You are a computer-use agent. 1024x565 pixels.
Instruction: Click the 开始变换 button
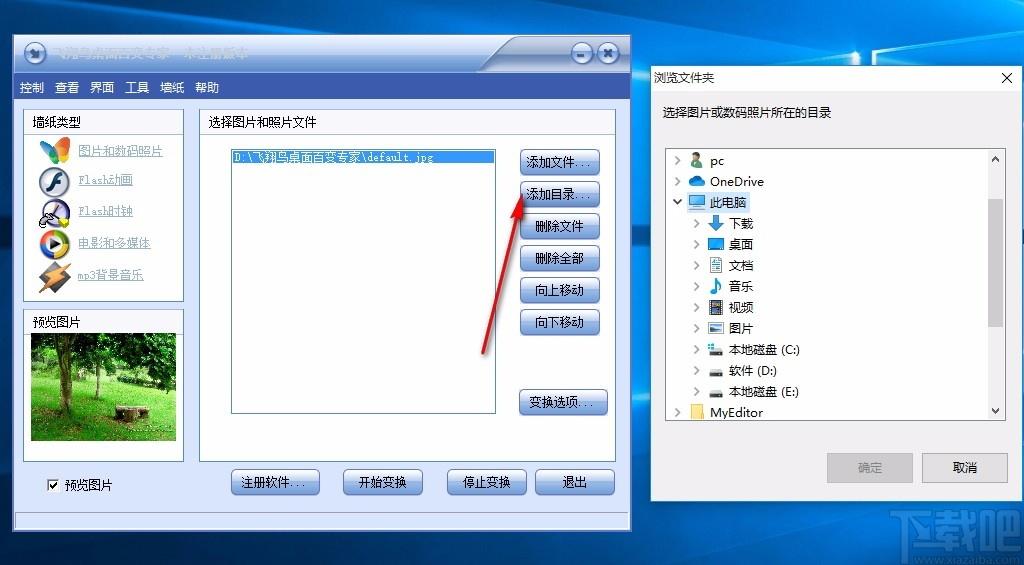[383, 483]
